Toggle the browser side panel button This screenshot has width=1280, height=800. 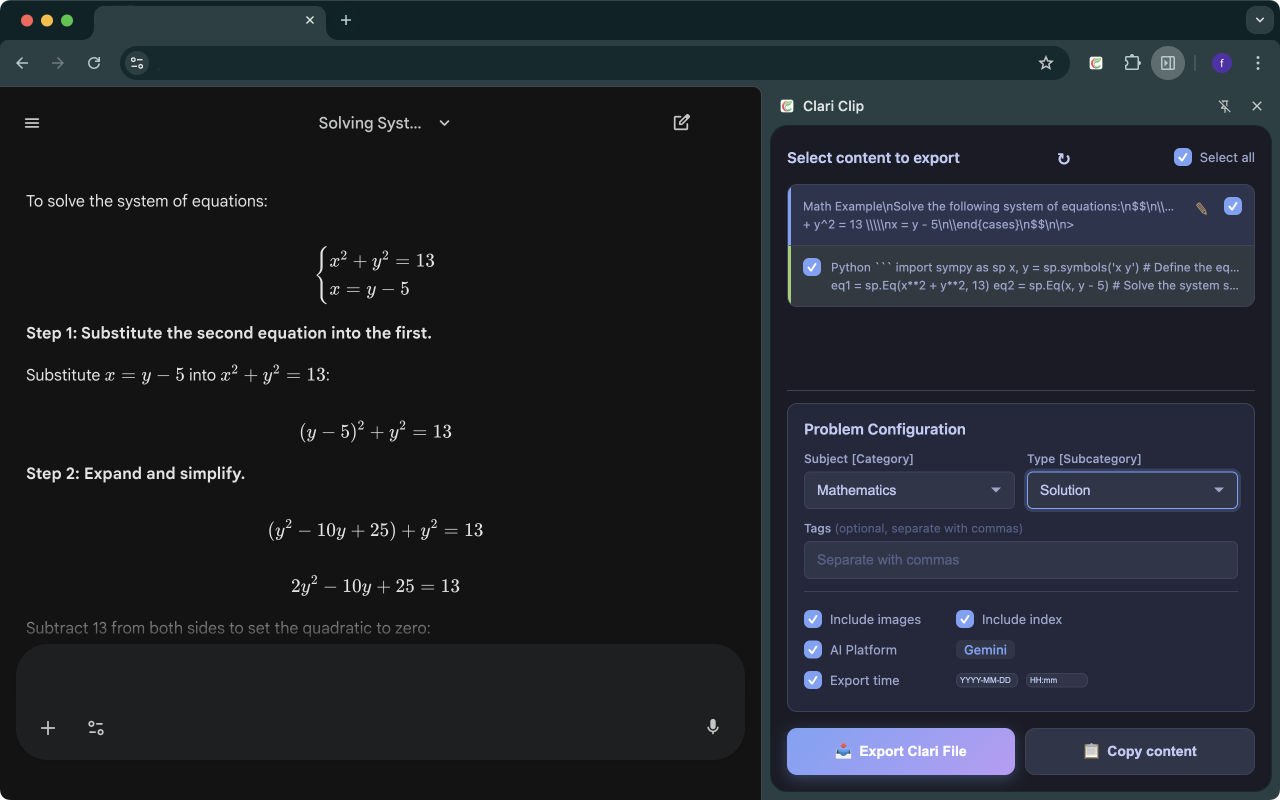pos(1168,63)
